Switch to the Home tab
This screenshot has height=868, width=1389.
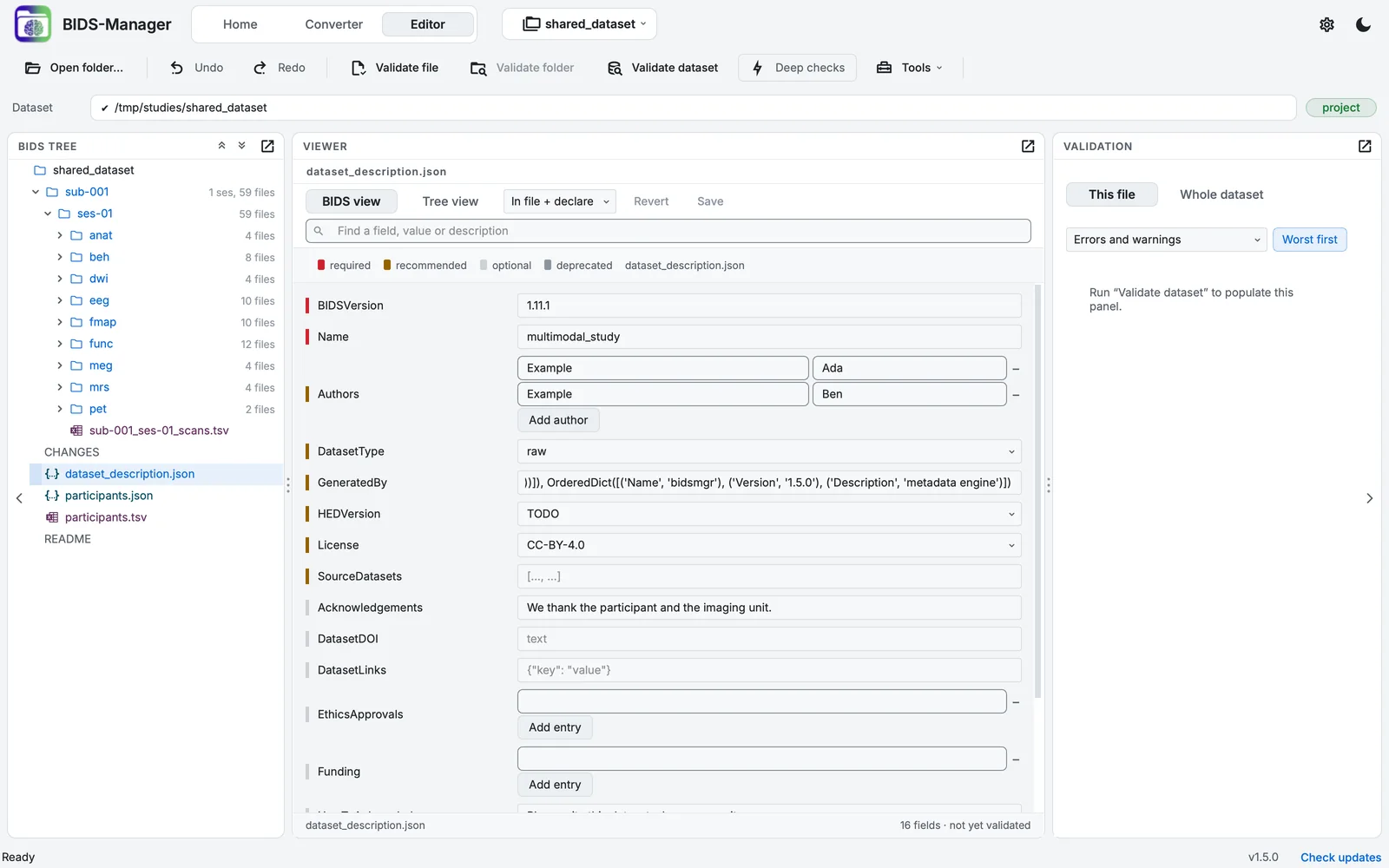[240, 24]
